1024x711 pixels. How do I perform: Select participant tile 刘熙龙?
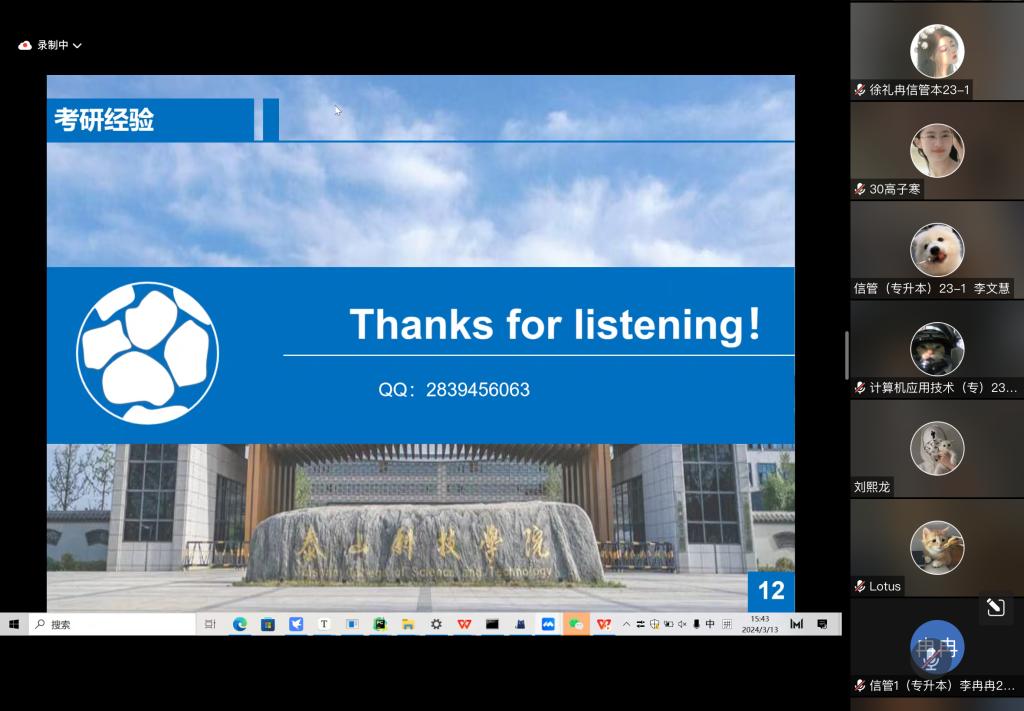(937, 449)
